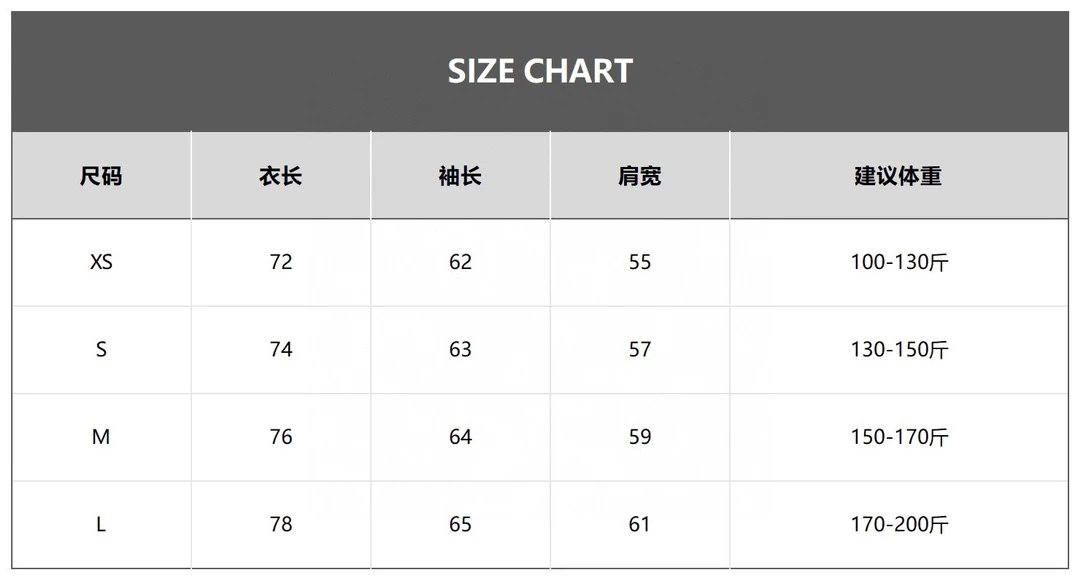Click the L size cell

click(x=101, y=524)
